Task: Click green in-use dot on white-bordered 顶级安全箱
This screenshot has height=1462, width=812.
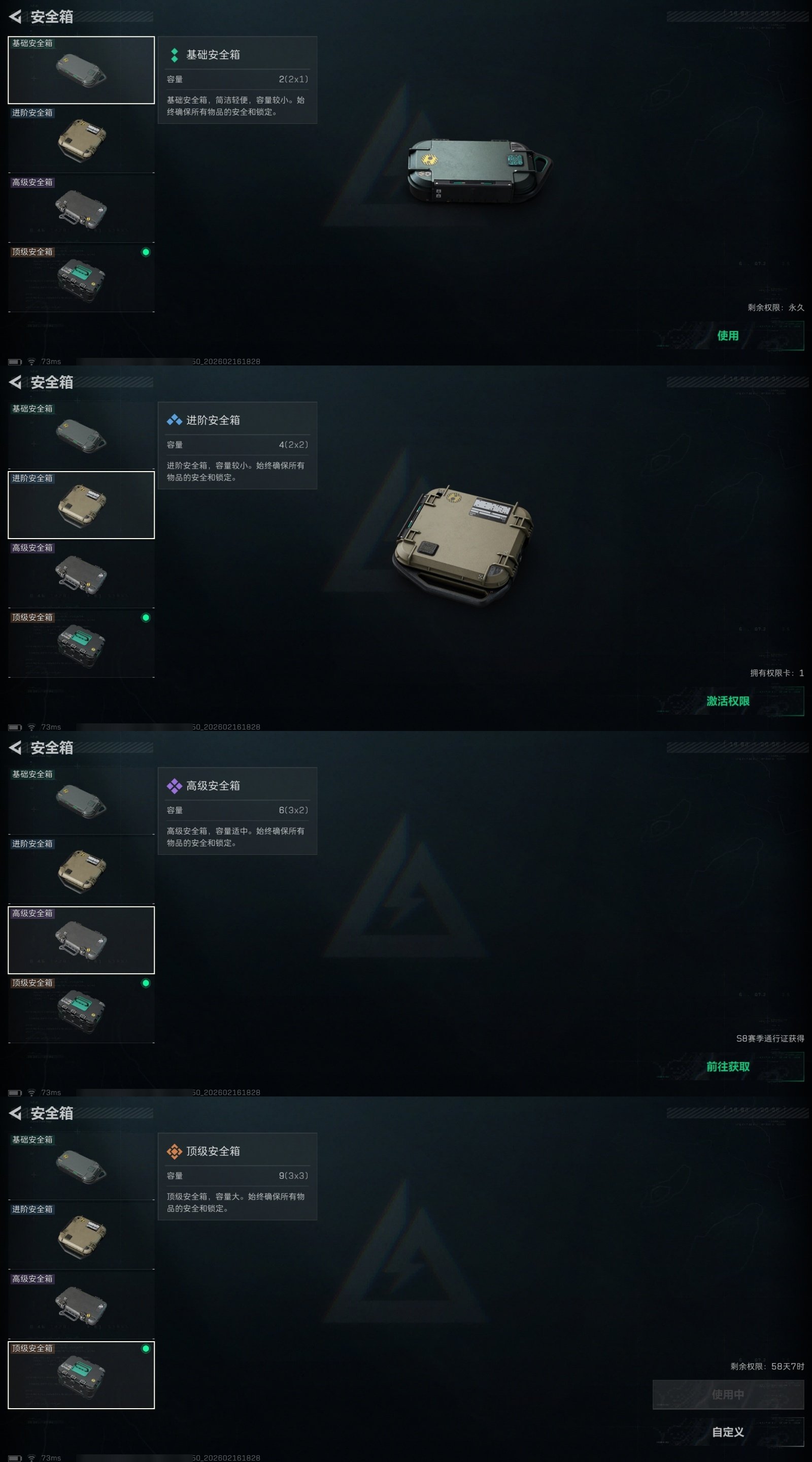Action: [146, 1348]
